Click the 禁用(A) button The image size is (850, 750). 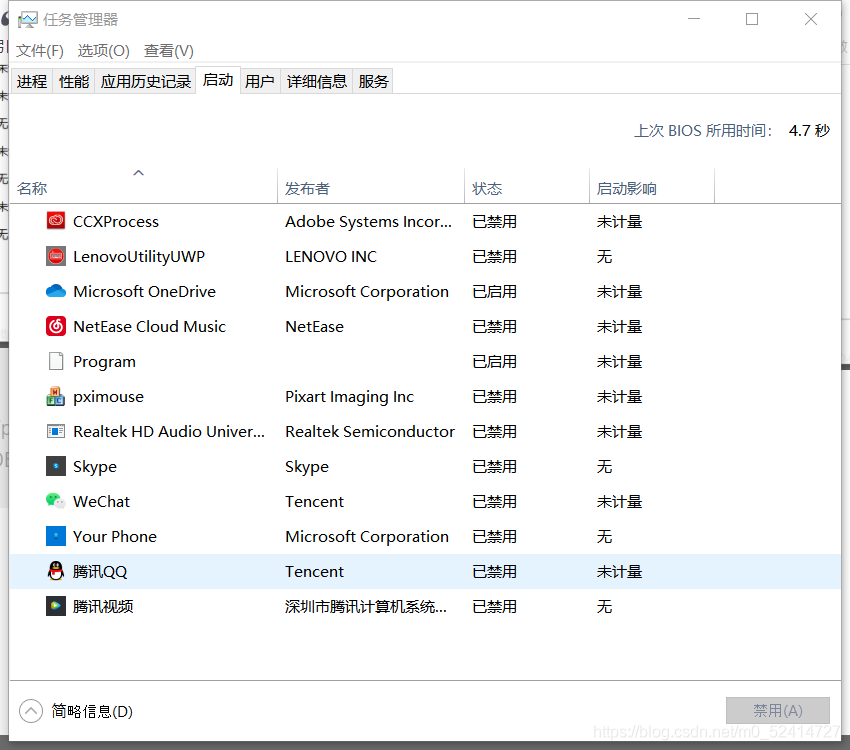(778, 710)
